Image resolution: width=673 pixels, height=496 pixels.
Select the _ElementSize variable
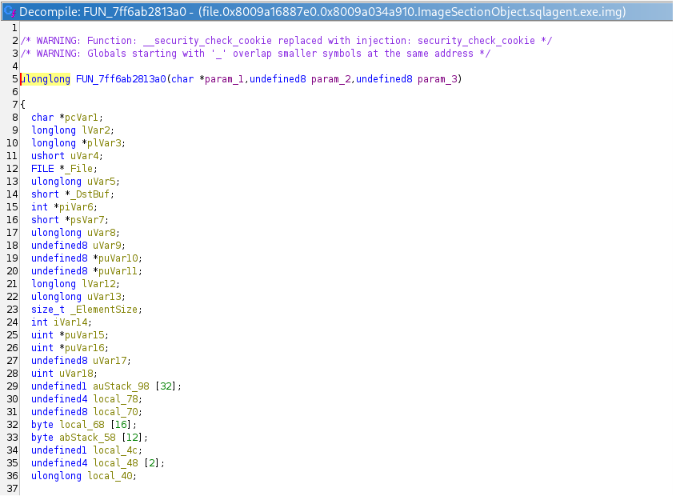(x=104, y=309)
